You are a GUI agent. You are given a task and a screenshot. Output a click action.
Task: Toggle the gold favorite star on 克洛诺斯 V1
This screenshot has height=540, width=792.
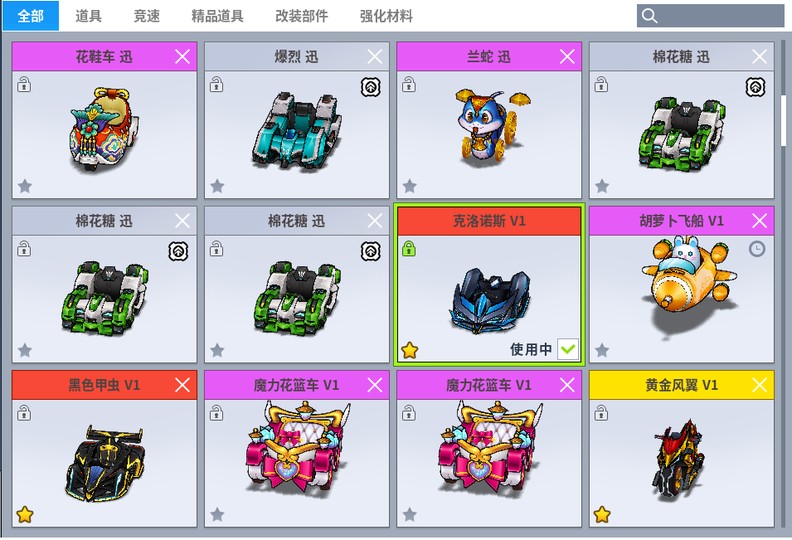[410, 350]
